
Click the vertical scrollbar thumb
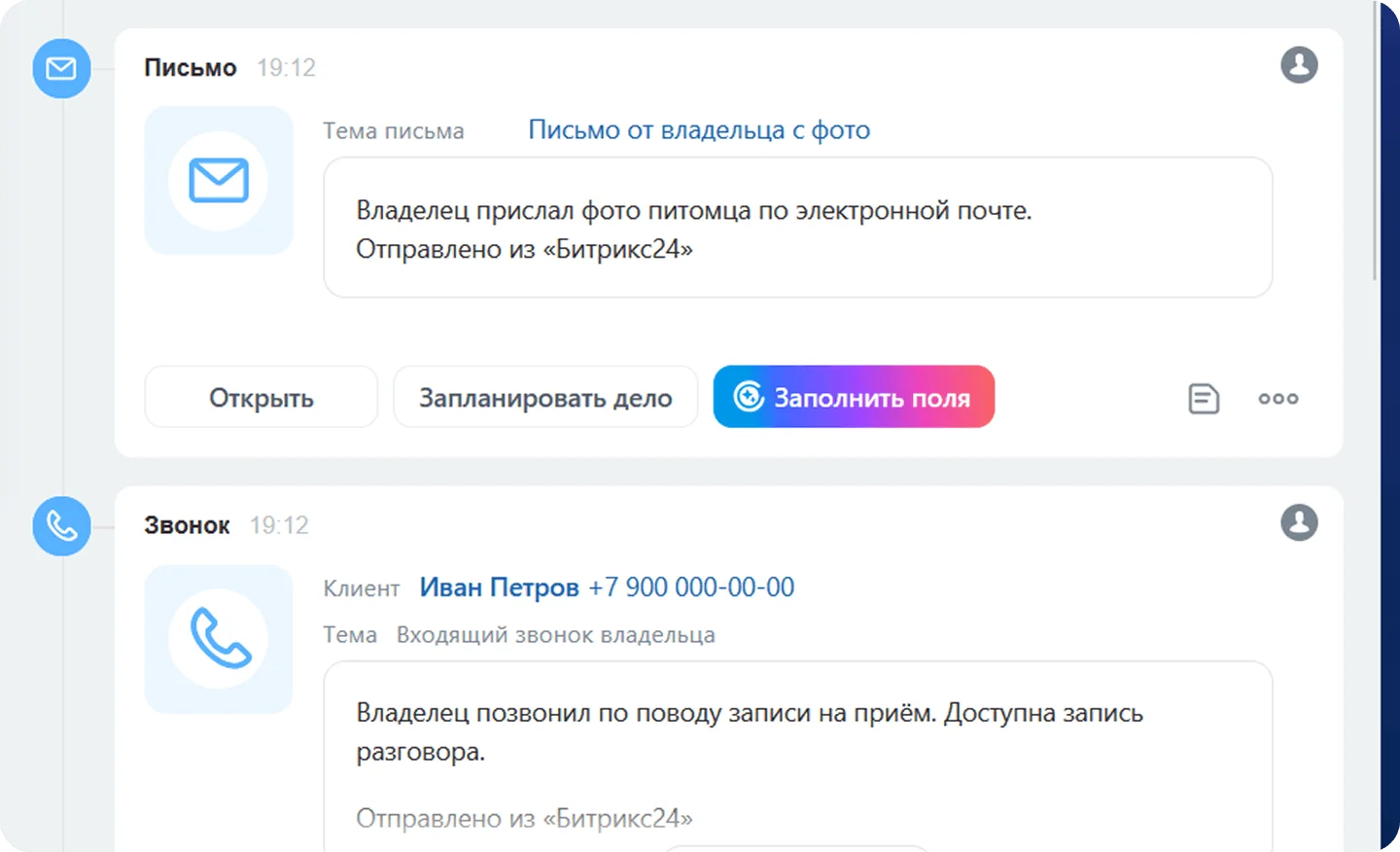pos(1375,141)
